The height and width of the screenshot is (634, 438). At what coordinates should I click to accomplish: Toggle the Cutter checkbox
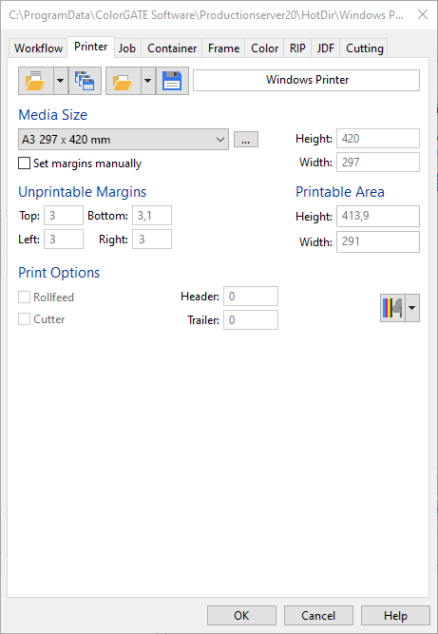pyautogui.click(x=24, y=319)
